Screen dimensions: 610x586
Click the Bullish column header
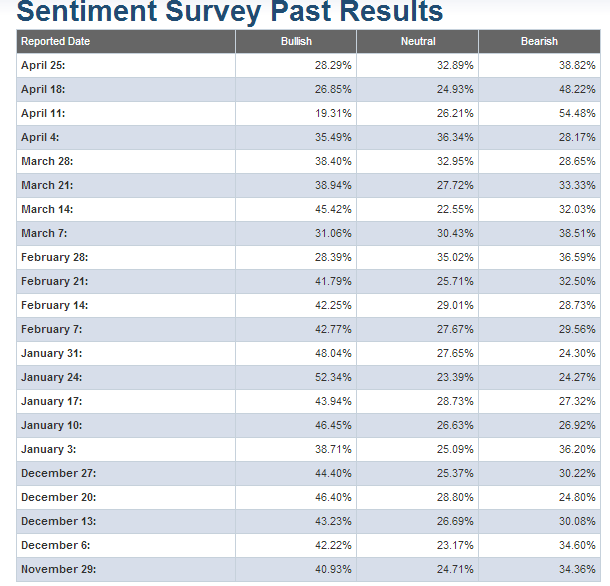point(296,42)
